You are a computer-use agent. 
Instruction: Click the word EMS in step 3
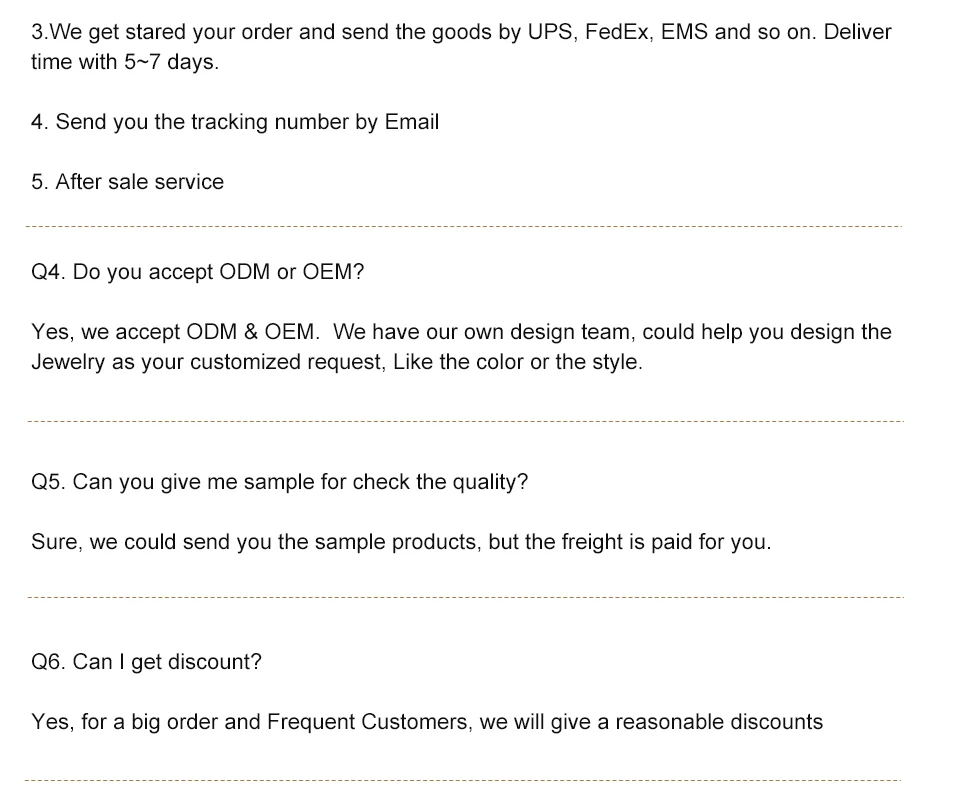[x=685, y=32]
